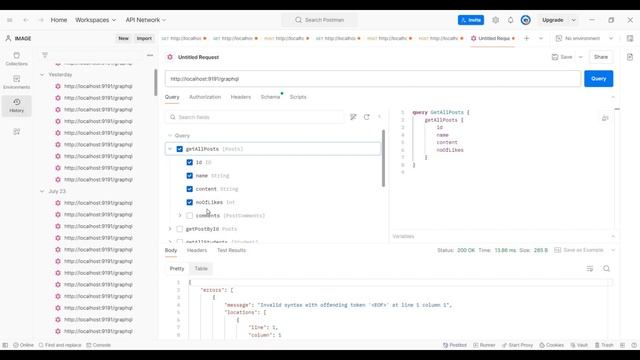Open the Upgrade dropdown arrow

pyautogui.click(x=573, y=20)
